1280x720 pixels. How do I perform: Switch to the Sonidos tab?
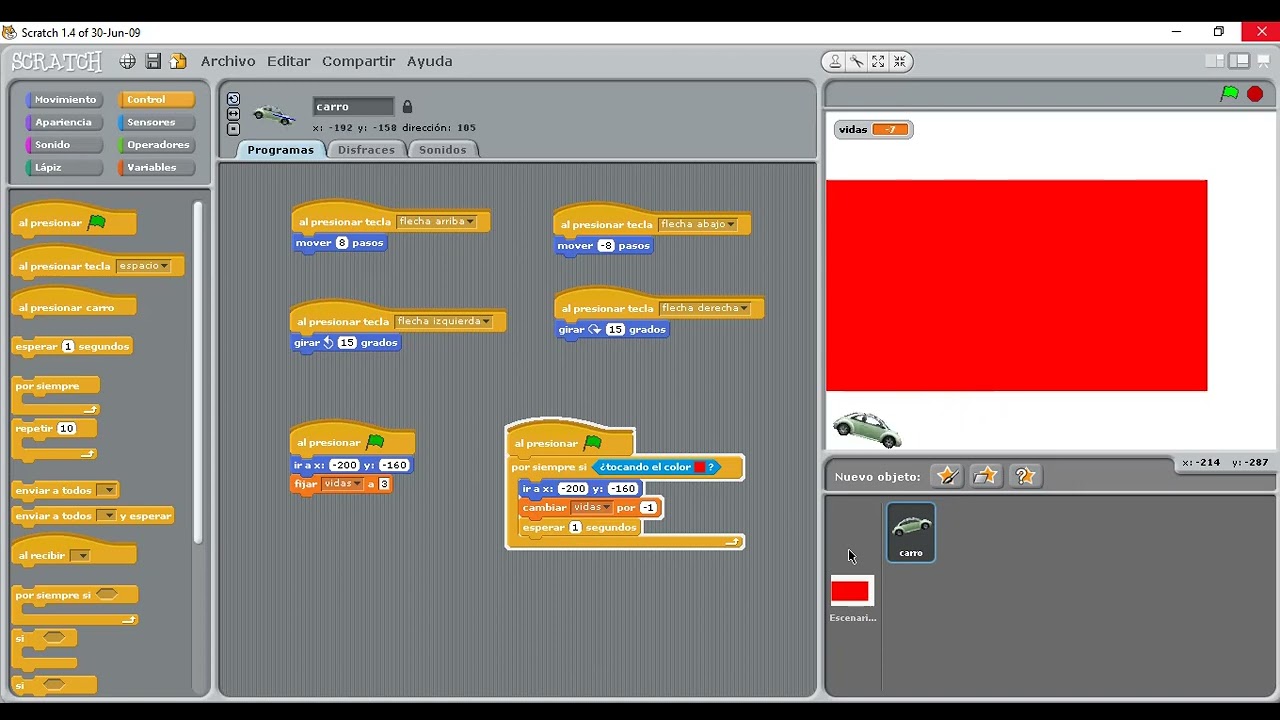pyautogui.click(x=442, y=150)
